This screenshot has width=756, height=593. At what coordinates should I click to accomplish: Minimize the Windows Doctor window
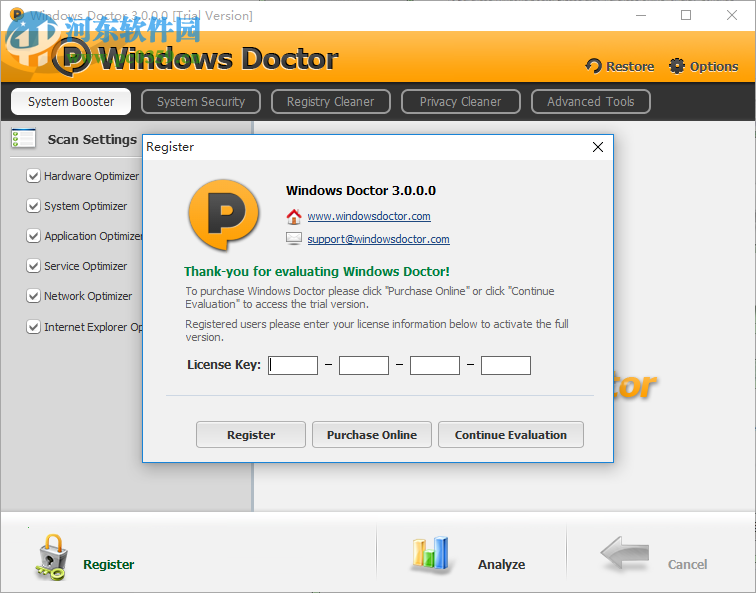641,15
